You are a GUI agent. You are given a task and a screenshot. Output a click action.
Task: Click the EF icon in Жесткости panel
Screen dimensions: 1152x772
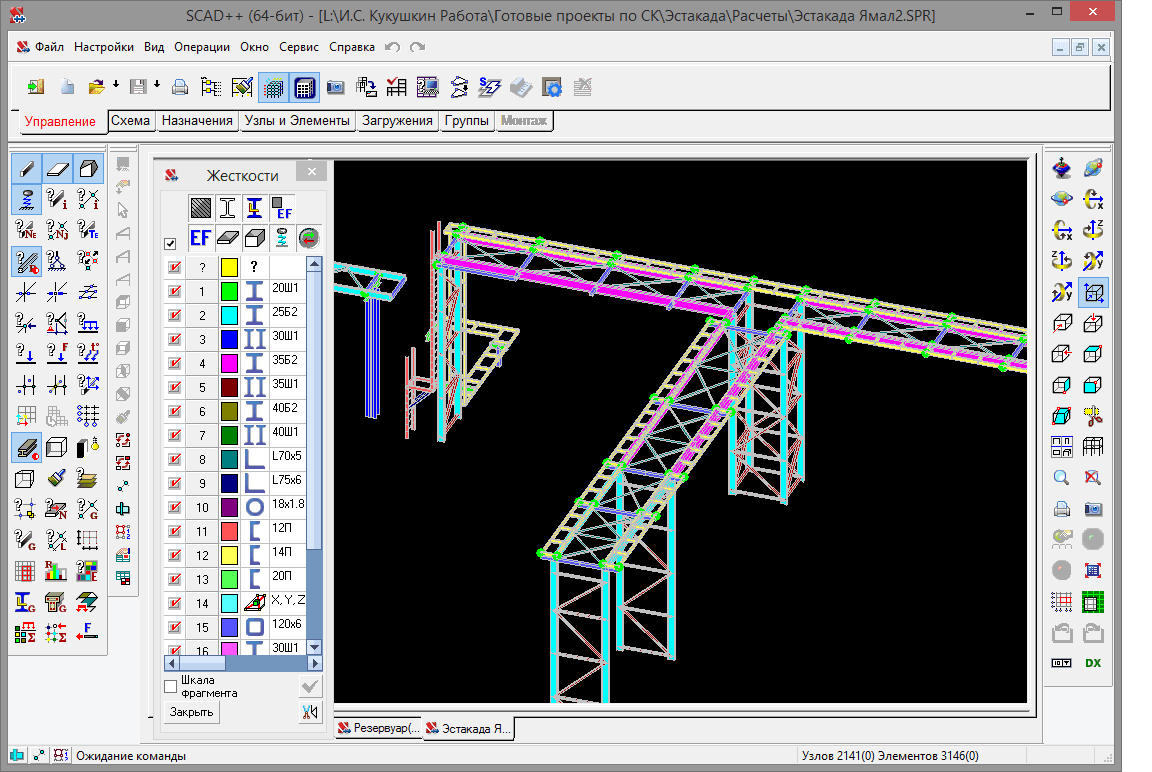[200, 237]
